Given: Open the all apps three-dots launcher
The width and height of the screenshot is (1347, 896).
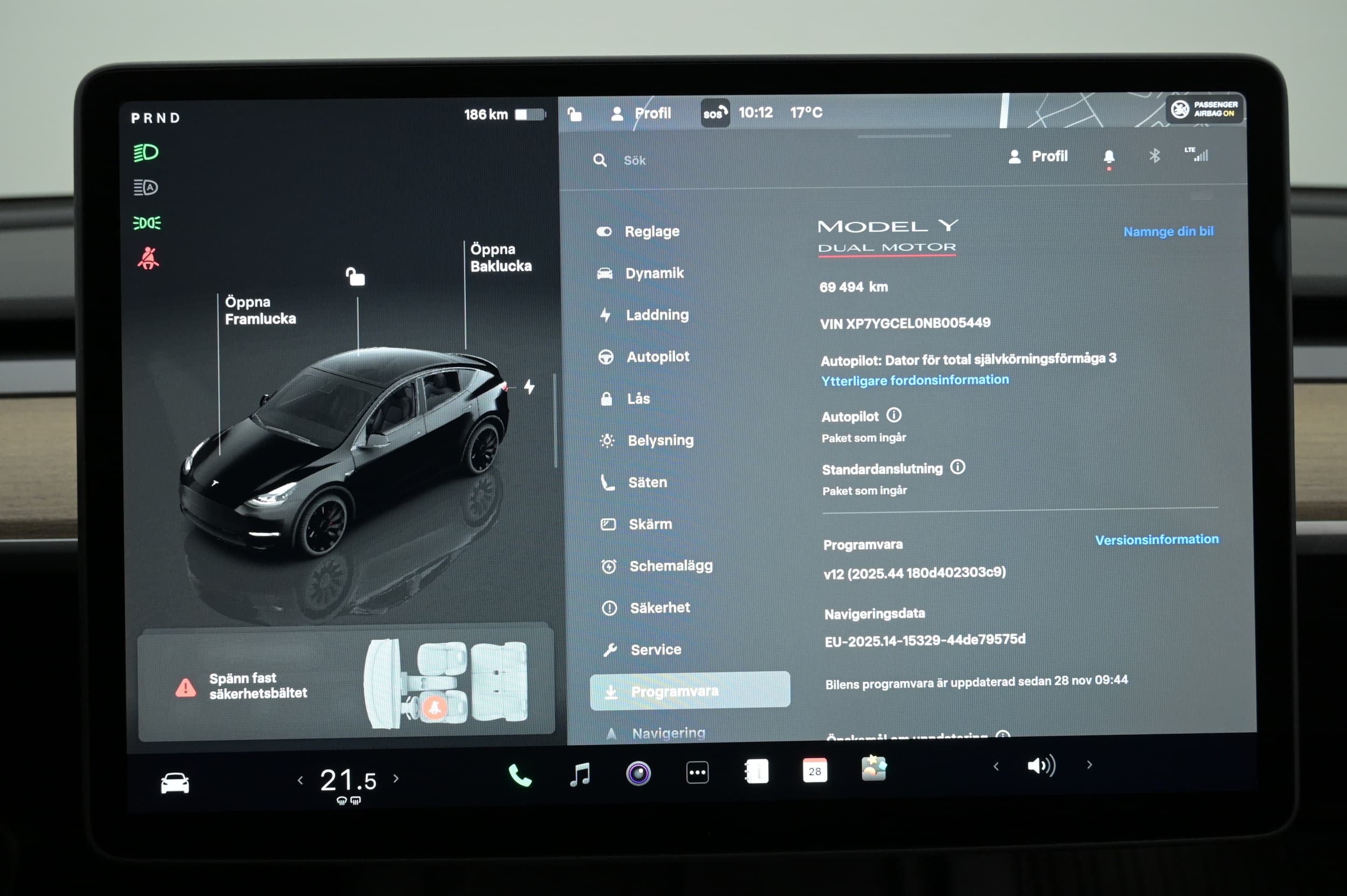Looking at the screenshot, I should click(697, 773).
